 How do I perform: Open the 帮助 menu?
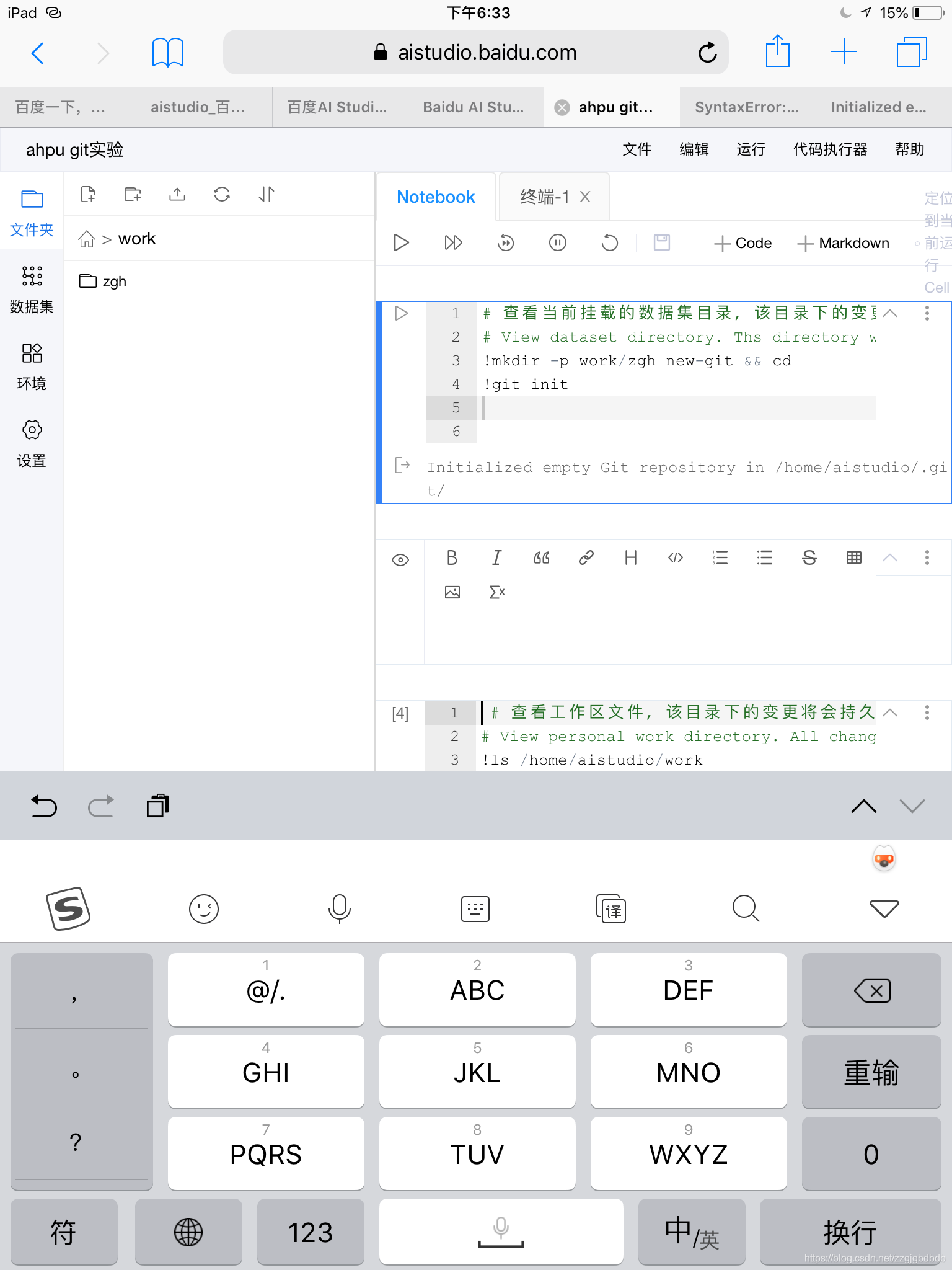tap(910, 149)
